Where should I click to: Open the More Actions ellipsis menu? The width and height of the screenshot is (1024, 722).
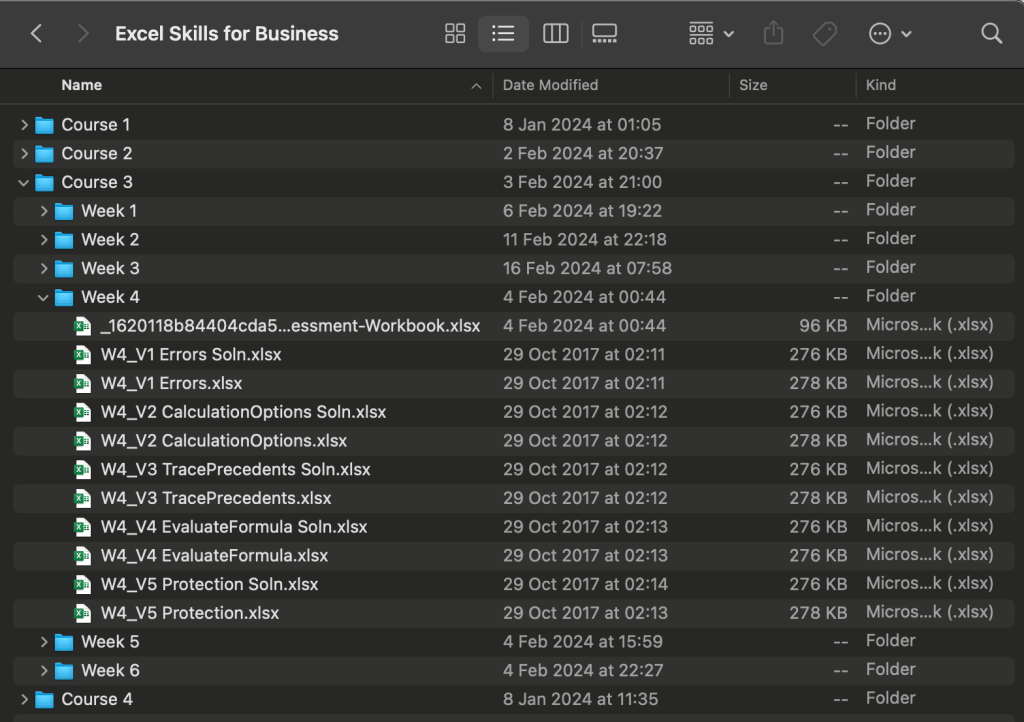pyautogui.click(x=889, y=34)
